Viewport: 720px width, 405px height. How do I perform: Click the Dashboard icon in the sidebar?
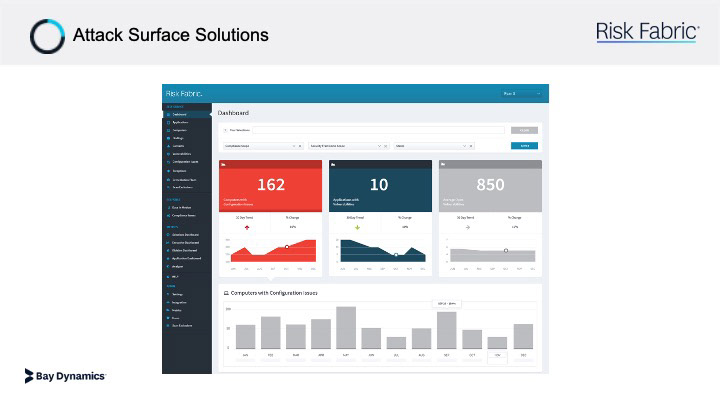pos(169,114)
